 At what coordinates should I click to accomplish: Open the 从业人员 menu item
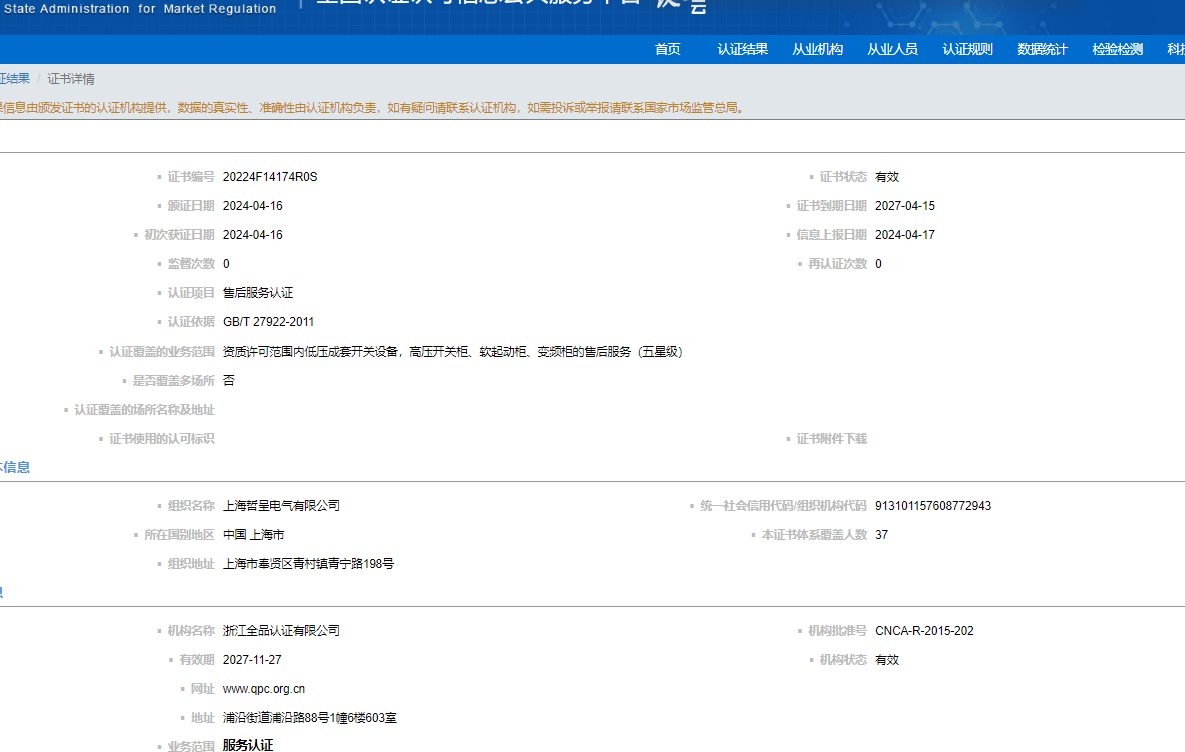(892, 49)
